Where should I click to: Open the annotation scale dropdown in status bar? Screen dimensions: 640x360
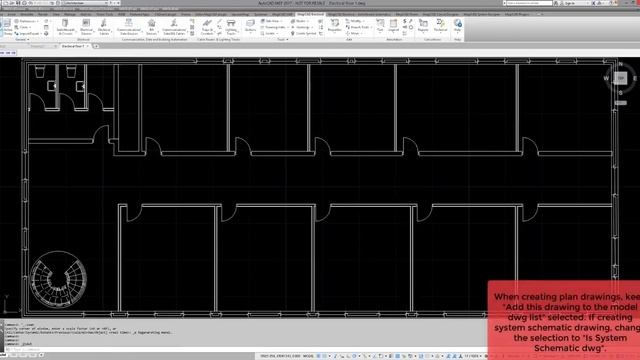pos(472,356)
